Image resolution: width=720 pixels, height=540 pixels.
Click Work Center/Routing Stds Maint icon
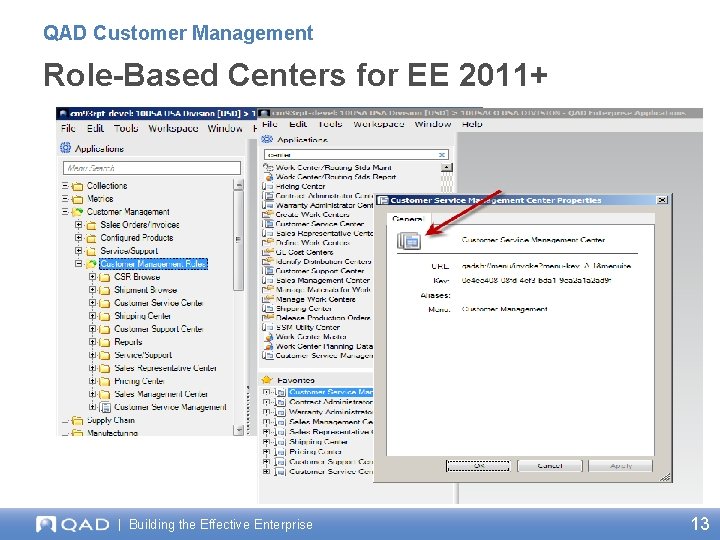(268, 168)
